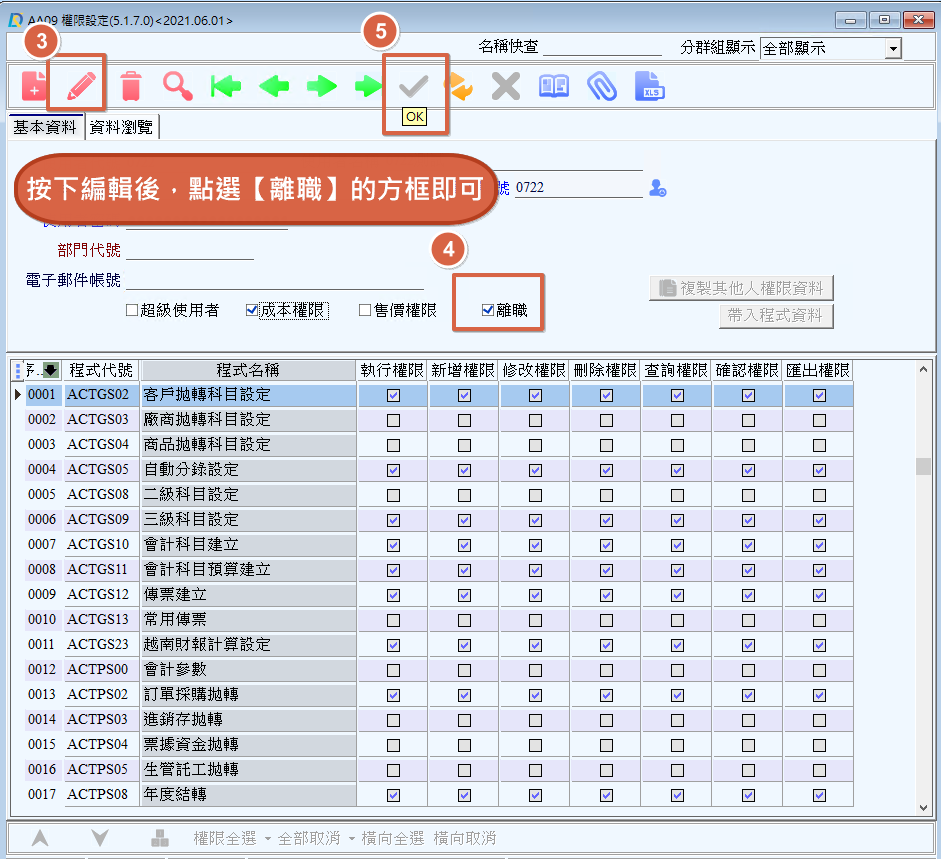Go to next record arrow
Screen dimensions: 941x859
pyautogui.click(x=322, y=86)
